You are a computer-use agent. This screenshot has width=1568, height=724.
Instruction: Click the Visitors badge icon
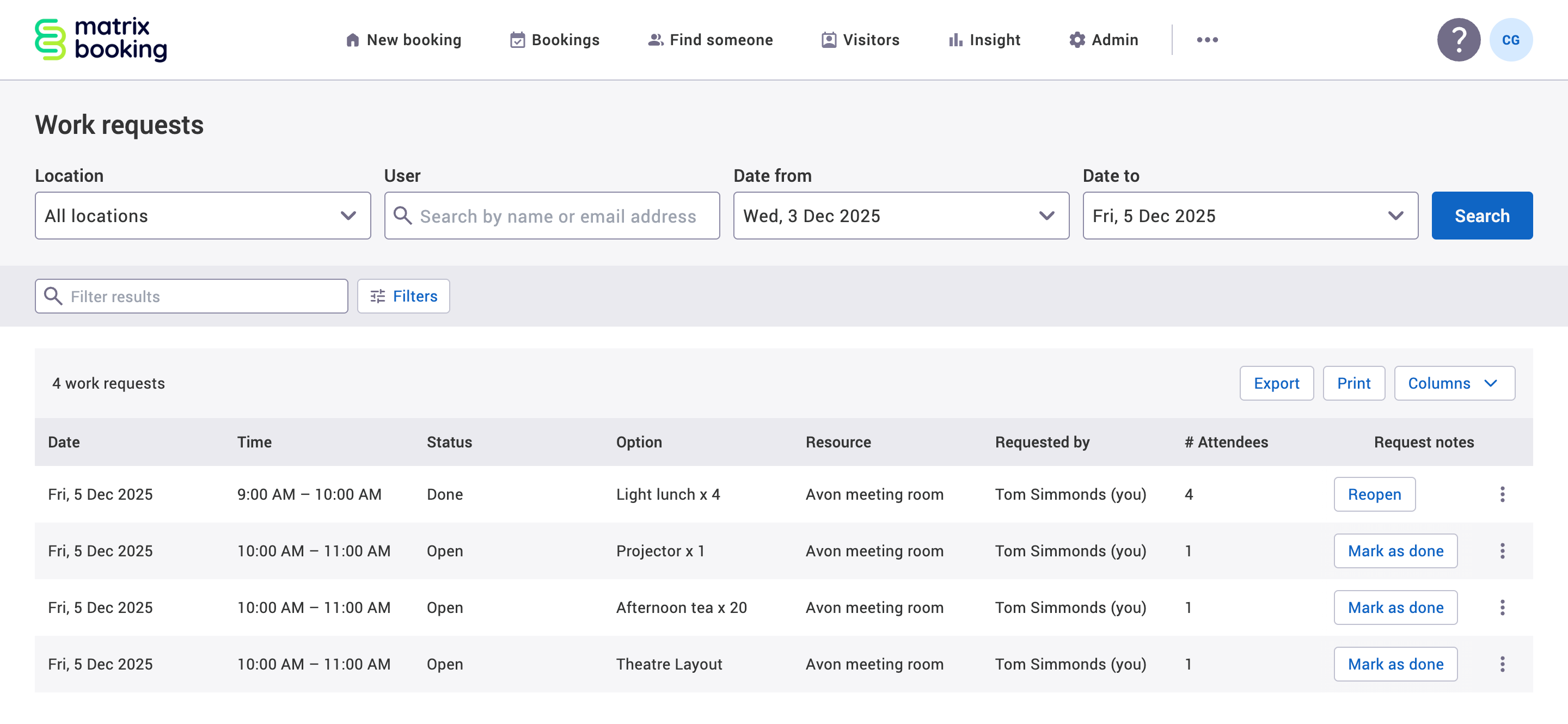coord(828,39)
